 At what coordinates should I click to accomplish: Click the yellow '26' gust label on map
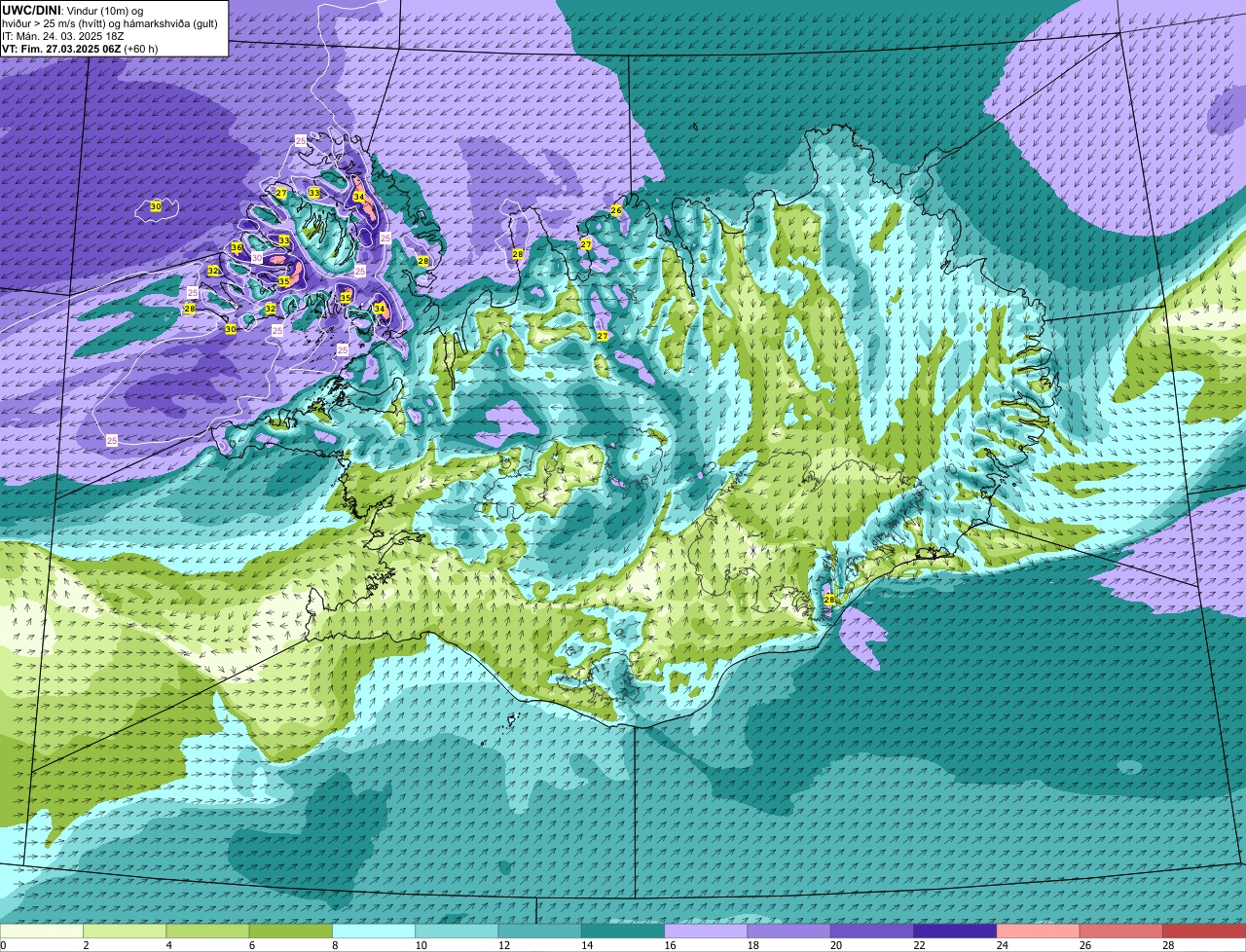coord(616,210)
